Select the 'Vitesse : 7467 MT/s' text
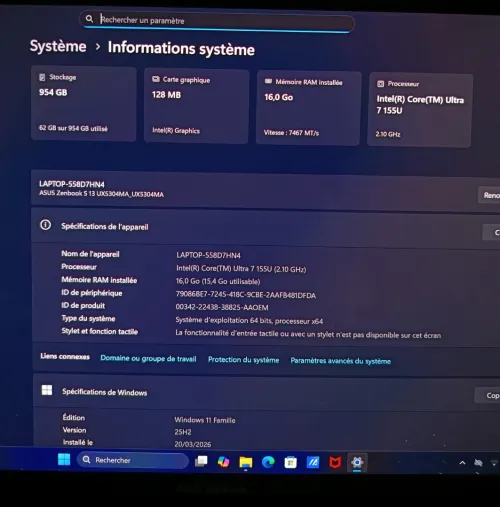 pyautogui.click(x=291, y=133)
